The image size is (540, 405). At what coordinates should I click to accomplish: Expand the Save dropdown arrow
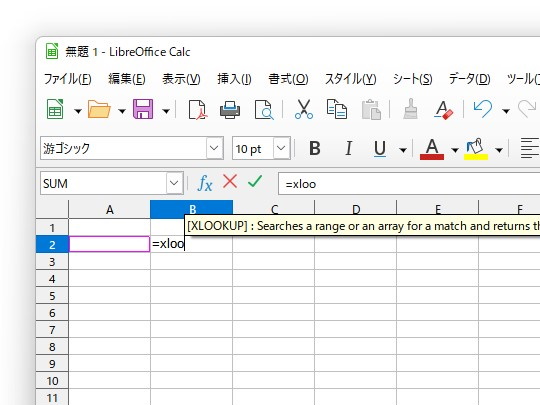click(166, 111)
